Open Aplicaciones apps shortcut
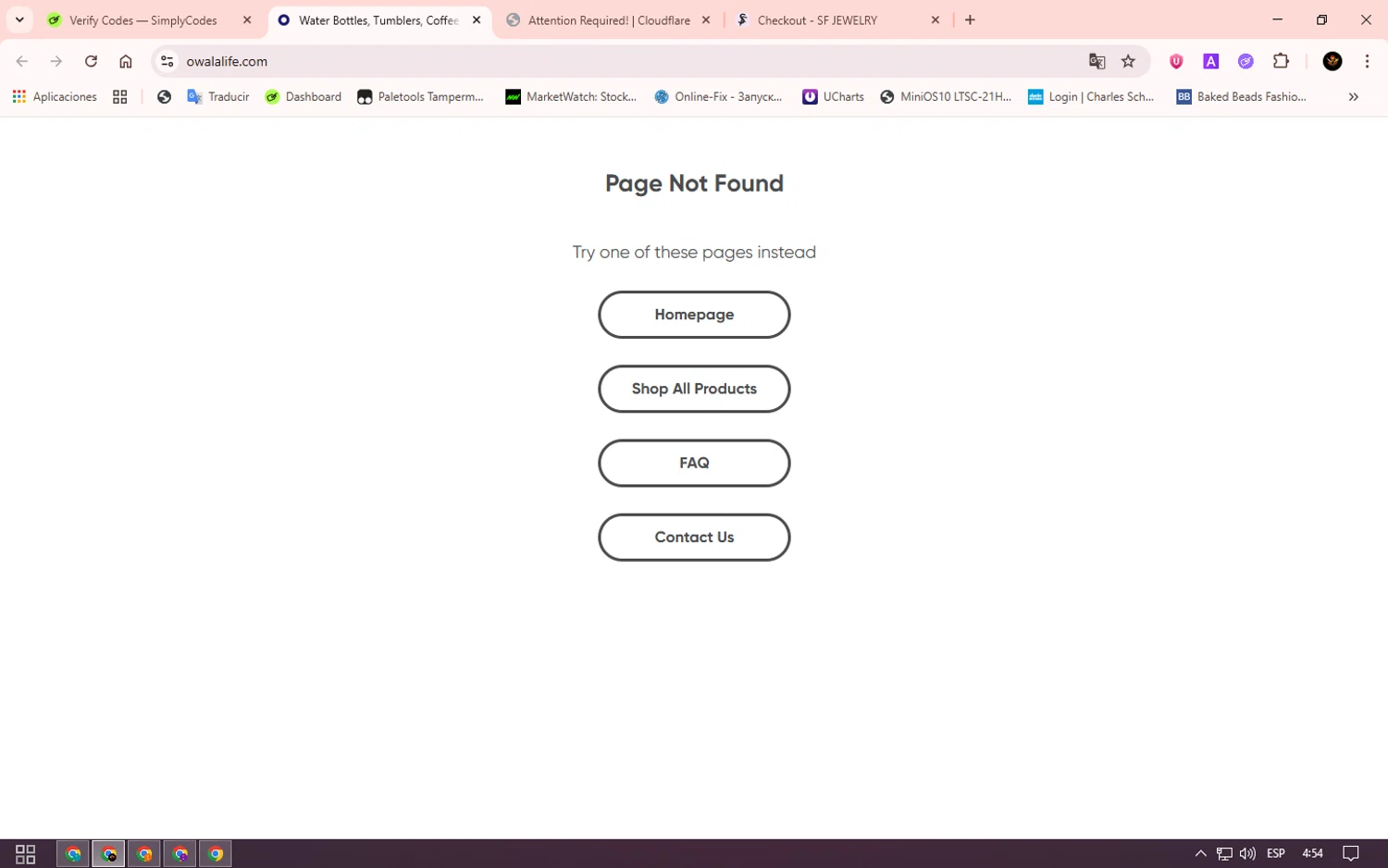The image size is (1388, 868). pyautogui.click(x=55, y=96)
